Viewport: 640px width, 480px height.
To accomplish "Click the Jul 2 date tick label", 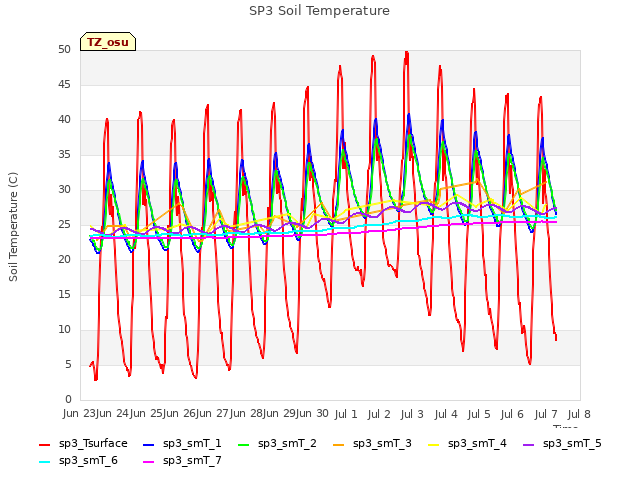I will [x=379, y=414].
